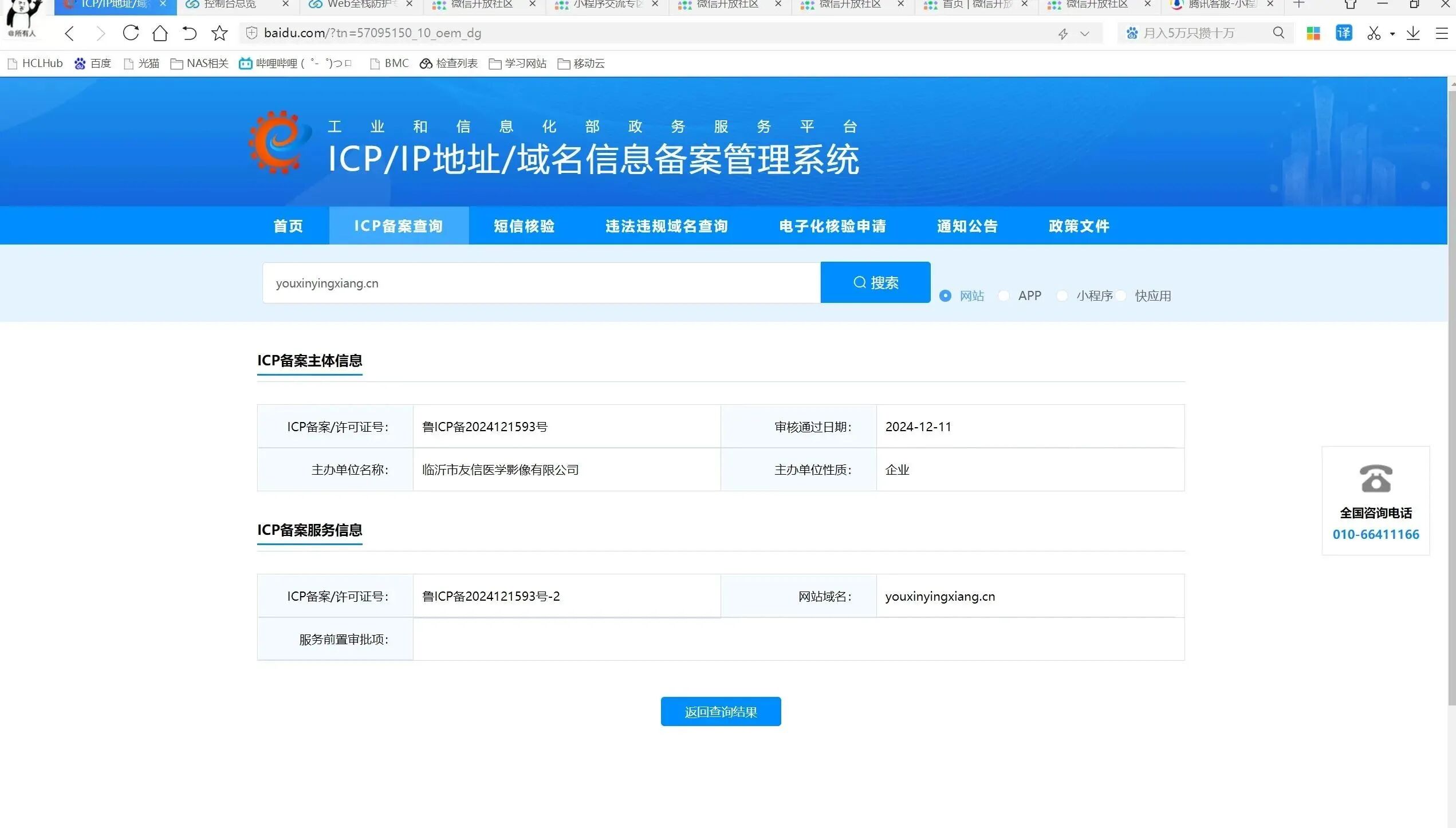
Task: Open the 短信核验 navigation tab
Action: 524,226
